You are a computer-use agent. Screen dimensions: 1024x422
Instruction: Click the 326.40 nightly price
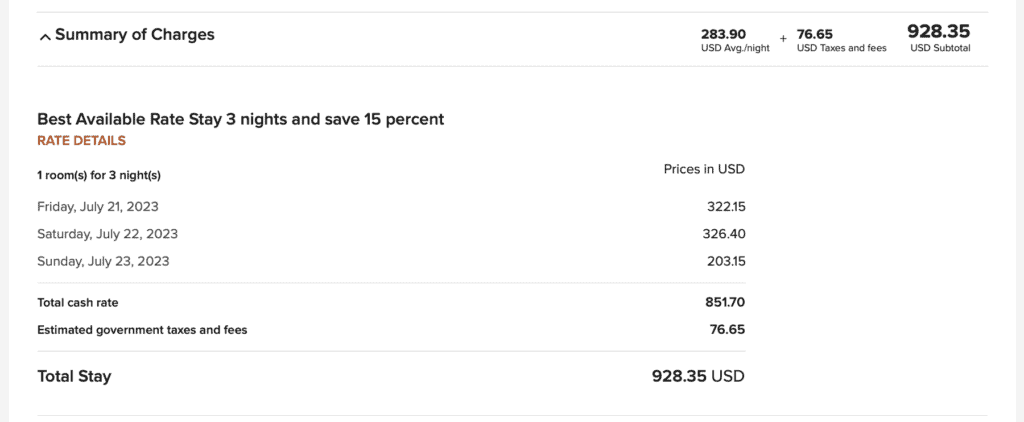[x=725, y=234]
